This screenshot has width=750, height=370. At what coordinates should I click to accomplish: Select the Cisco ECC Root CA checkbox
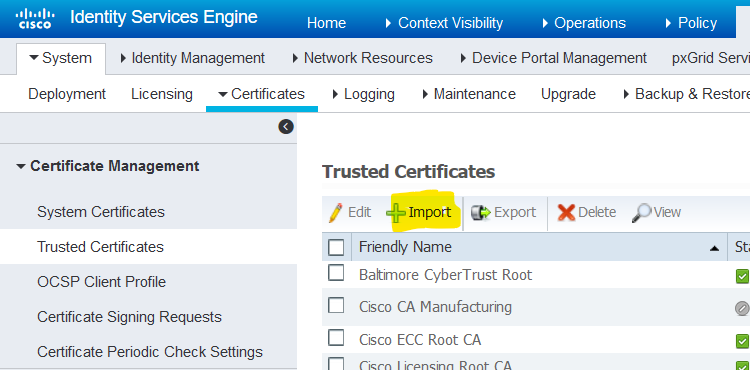pyautogui.click(x=336, y=338)
